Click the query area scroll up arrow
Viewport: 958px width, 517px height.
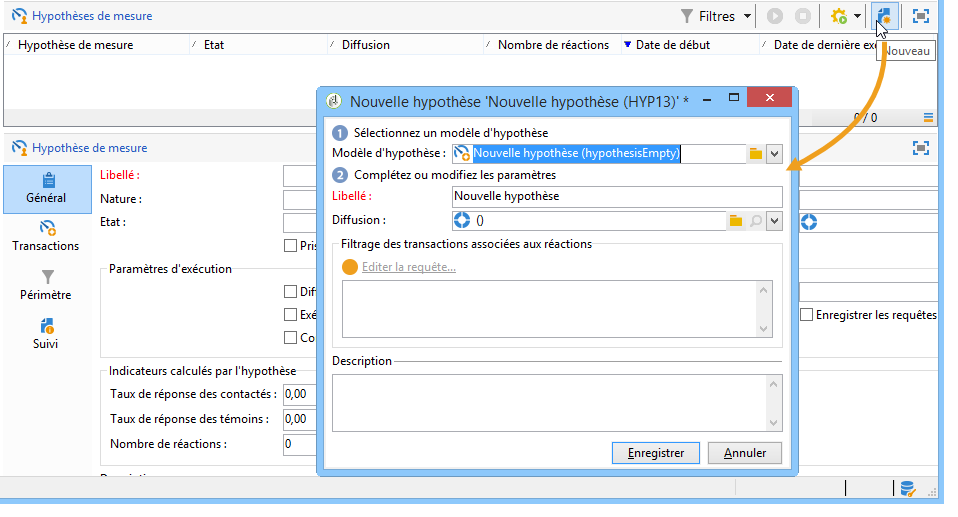763,290
